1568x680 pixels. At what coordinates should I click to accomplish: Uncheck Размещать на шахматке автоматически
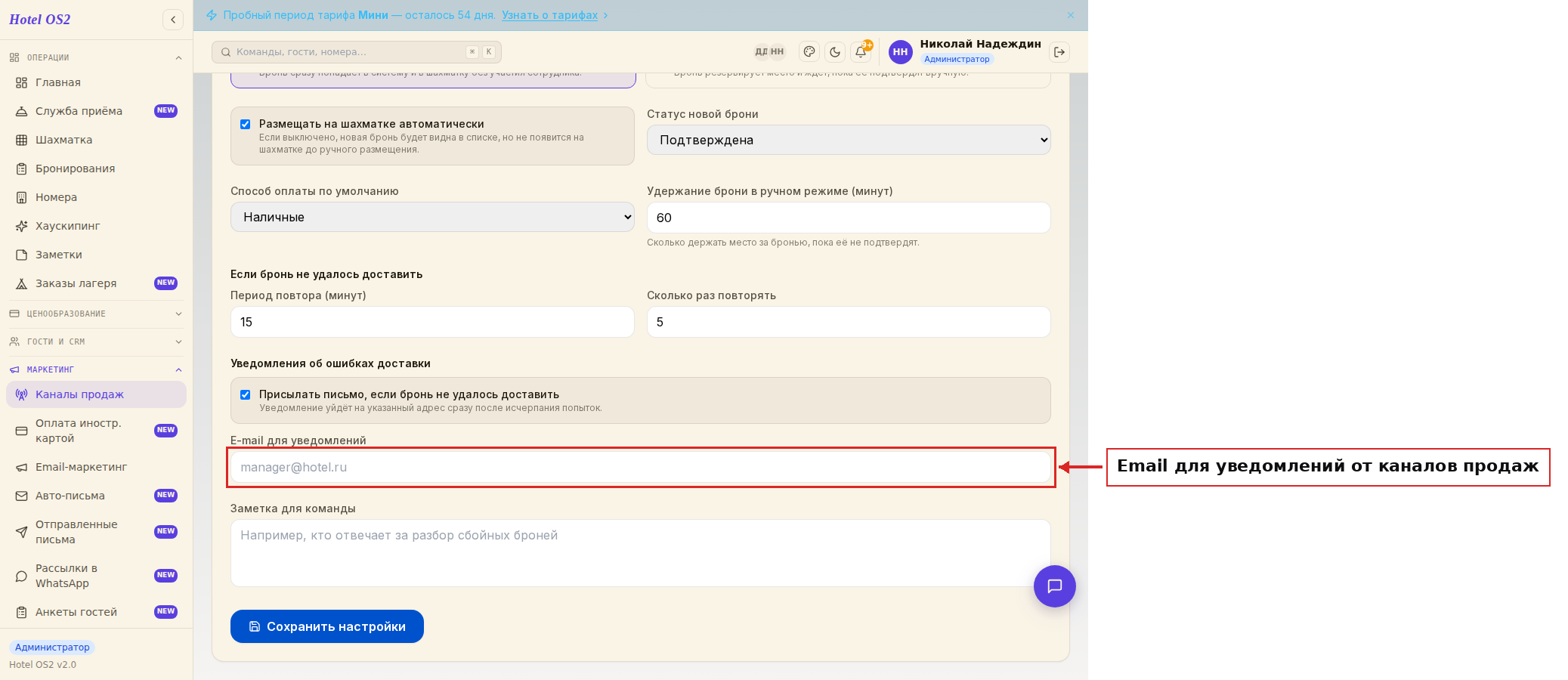point(246,125)
